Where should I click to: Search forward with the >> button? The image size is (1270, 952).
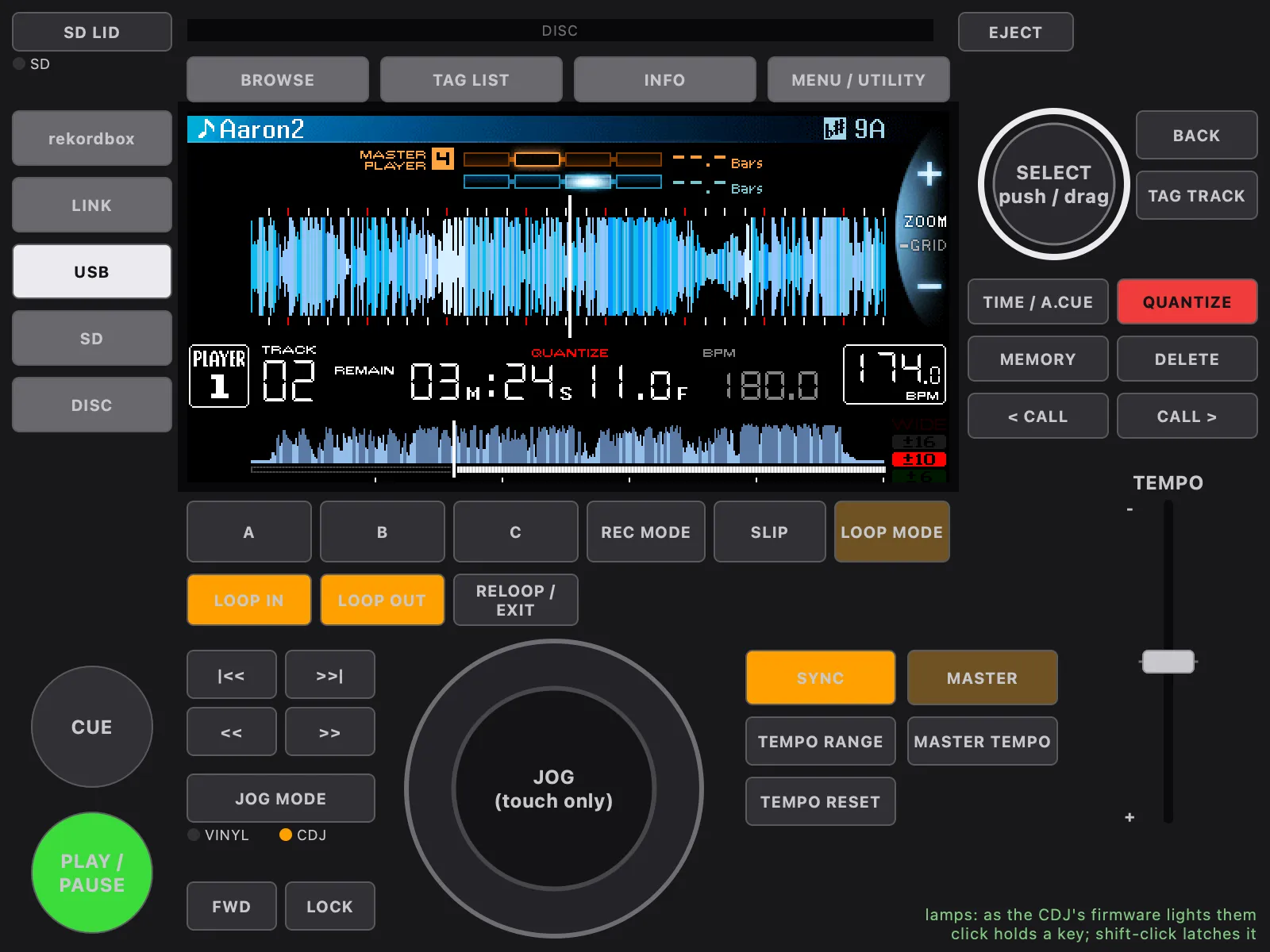click(330, 732)
